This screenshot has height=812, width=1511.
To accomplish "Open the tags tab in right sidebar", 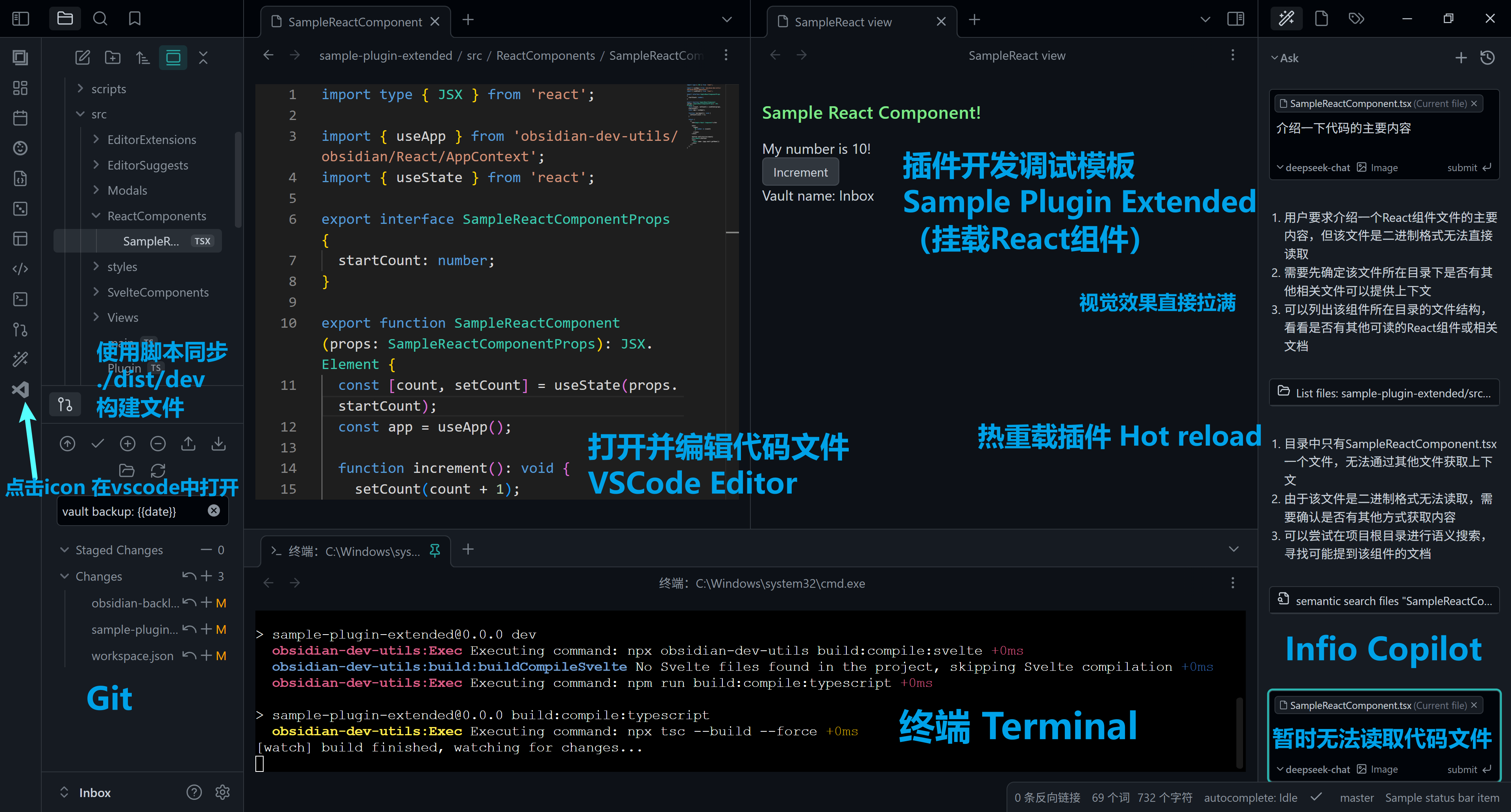I will coord(1356,19).
